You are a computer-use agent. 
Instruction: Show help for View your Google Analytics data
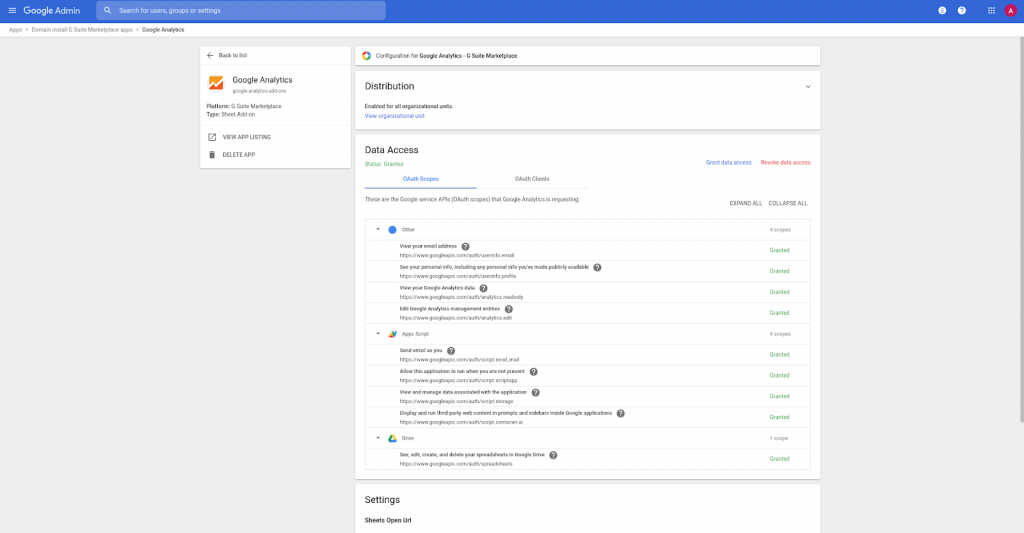[483, 289]
